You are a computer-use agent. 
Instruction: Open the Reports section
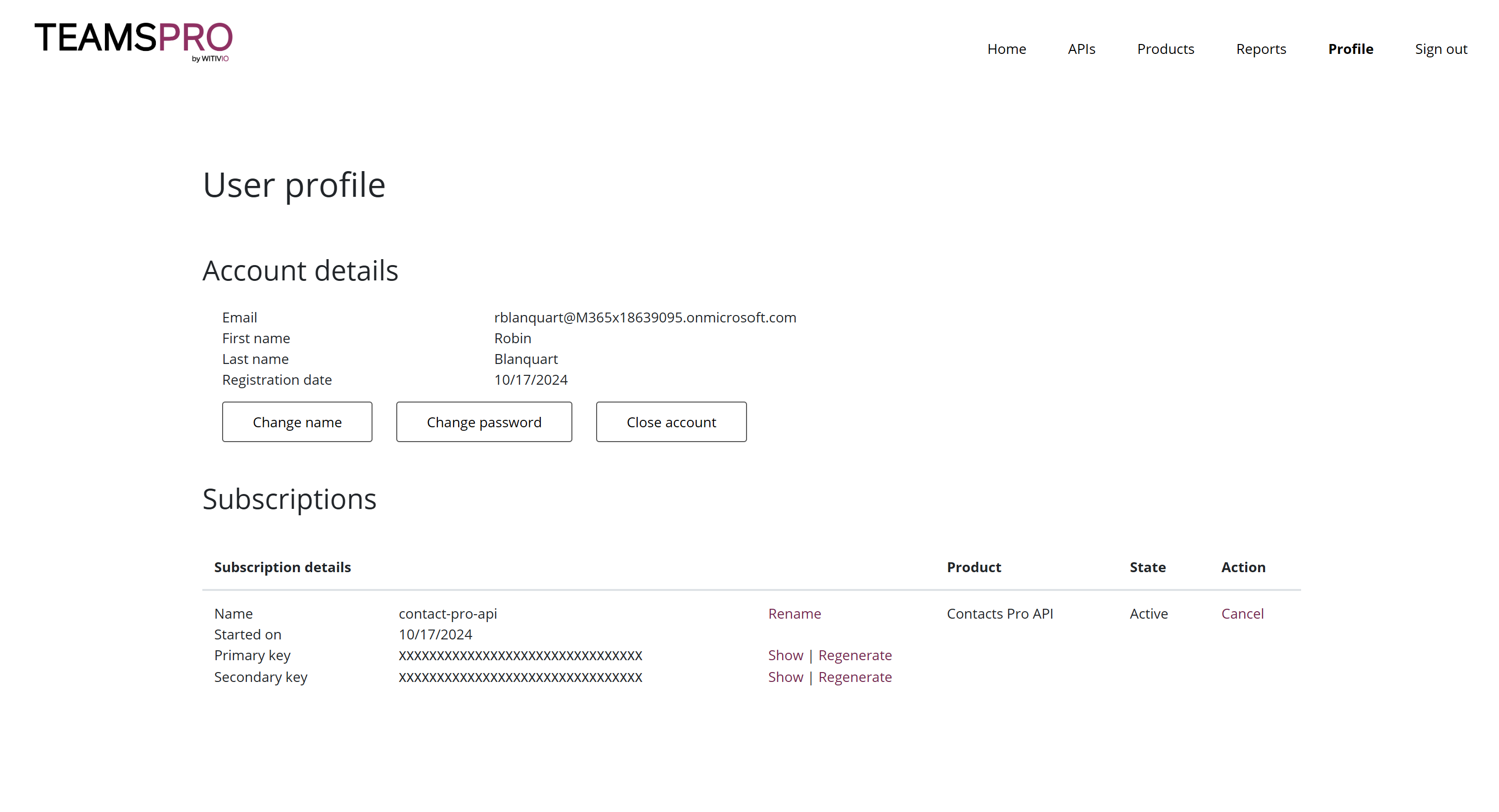coord(1260,48)
